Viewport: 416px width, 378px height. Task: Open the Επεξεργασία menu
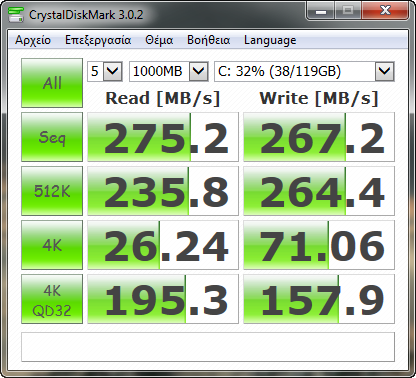[x=98, y=40]
